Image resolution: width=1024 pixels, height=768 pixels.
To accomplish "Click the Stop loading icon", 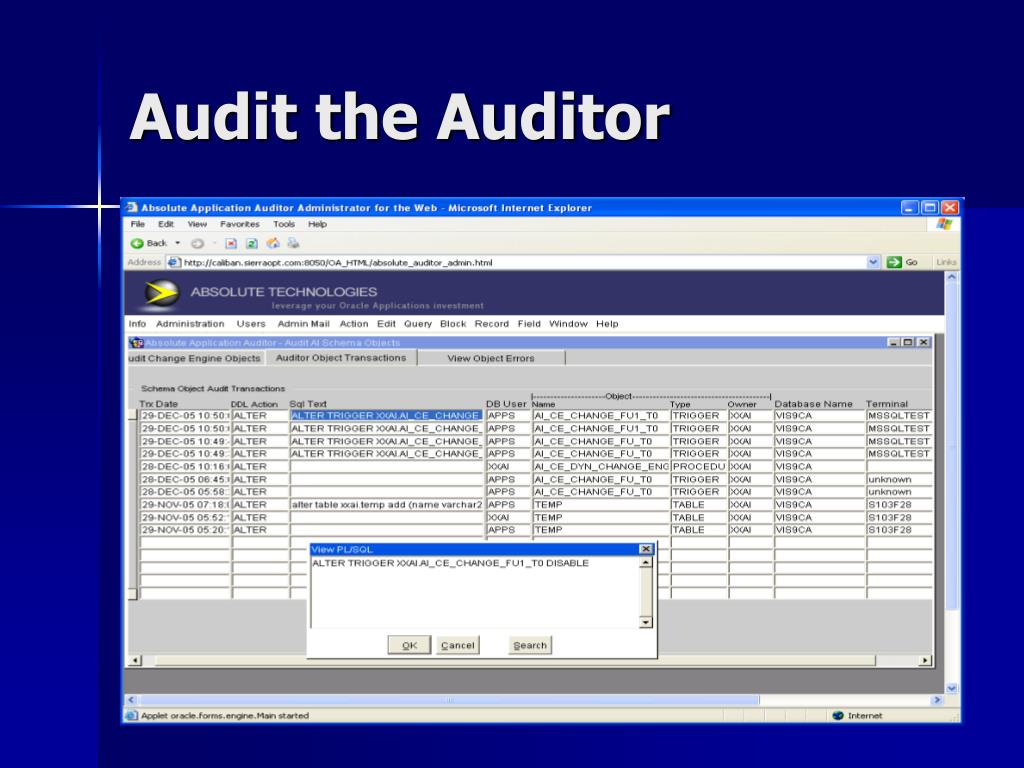I will tap(231, 244).
